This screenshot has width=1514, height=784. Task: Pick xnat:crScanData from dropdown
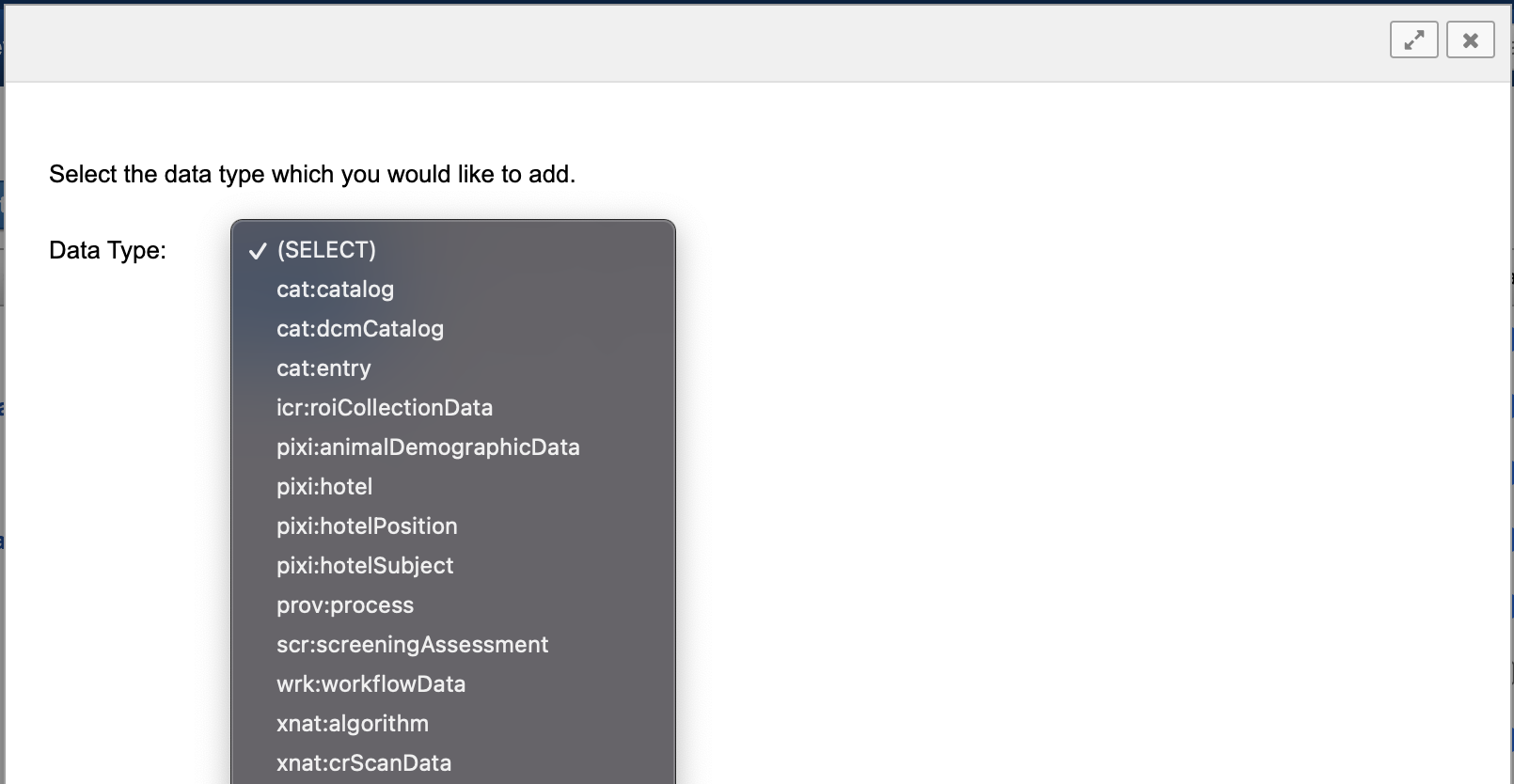(x=364, y=763)
